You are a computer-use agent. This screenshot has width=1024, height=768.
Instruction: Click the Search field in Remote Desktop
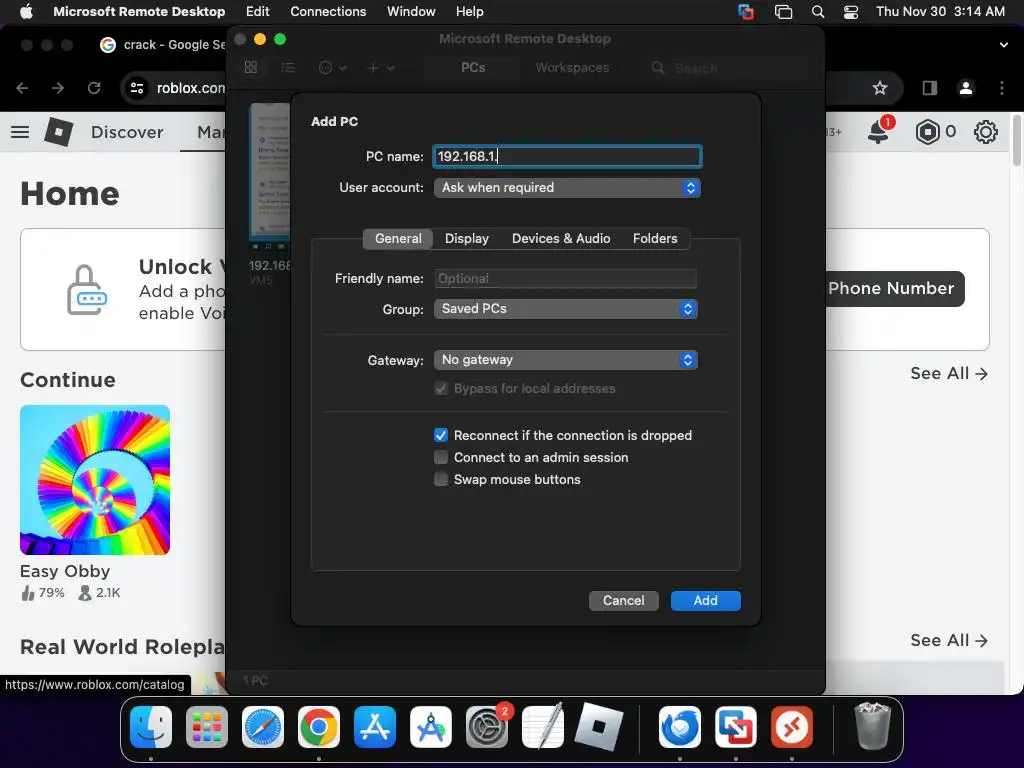[x=728, y=67]
